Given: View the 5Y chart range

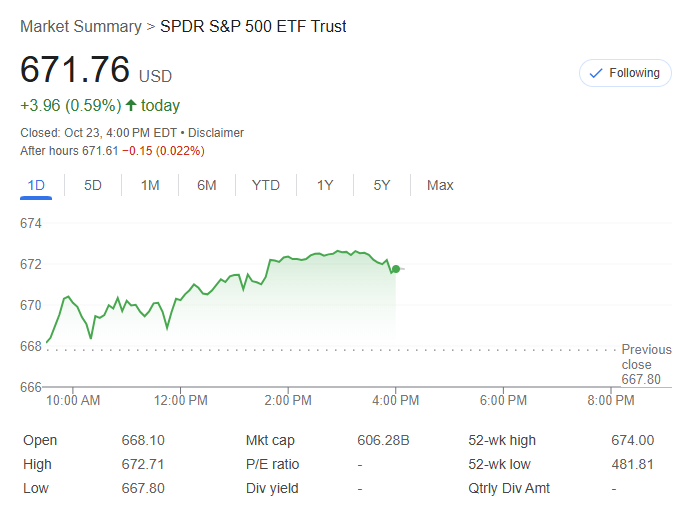Looking at the screenshot, I should (382, 185).
